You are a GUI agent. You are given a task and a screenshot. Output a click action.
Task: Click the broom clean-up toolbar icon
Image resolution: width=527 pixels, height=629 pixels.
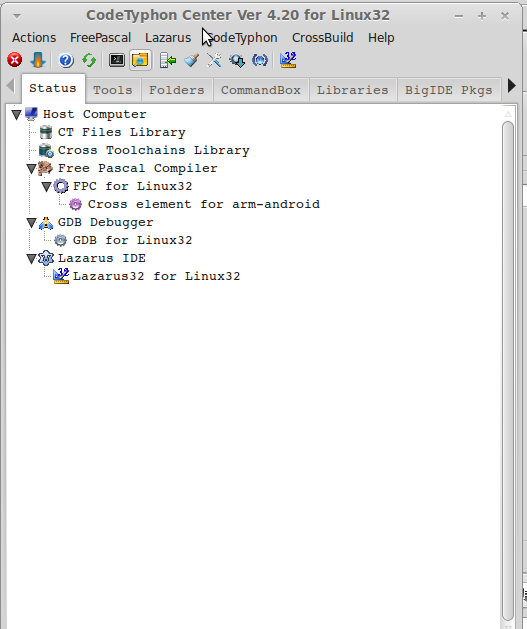point(191,60)
